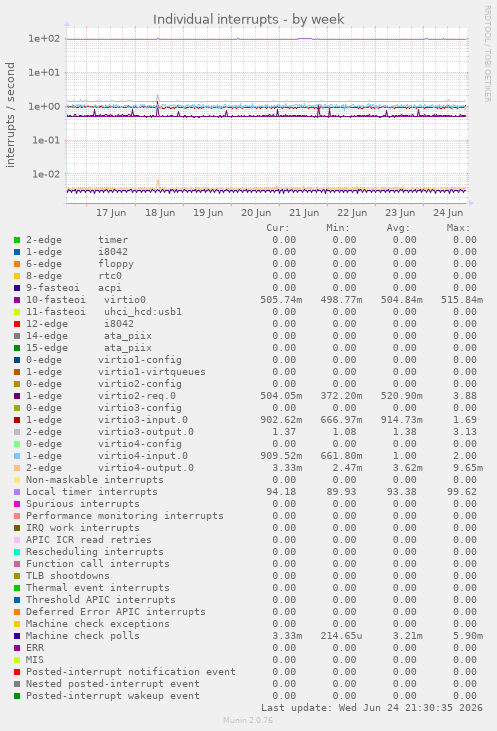Click the gray virtio3-output.0 legend swatch
497x731 pixels.
(17, 432)
